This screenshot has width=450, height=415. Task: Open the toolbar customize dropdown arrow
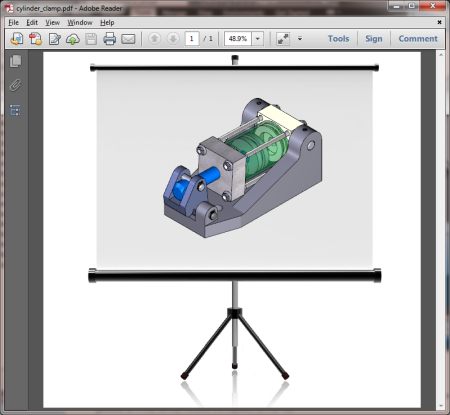coord(300,39)
